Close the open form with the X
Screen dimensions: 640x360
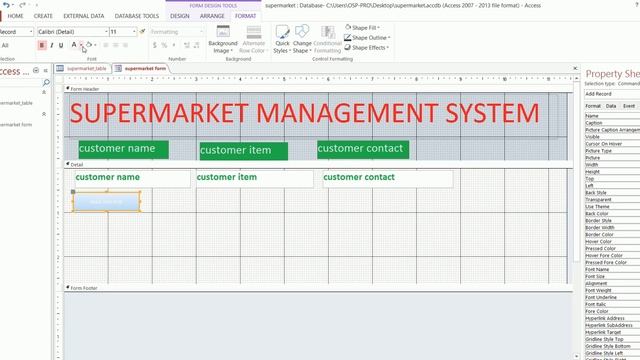(x=575, y=68)
